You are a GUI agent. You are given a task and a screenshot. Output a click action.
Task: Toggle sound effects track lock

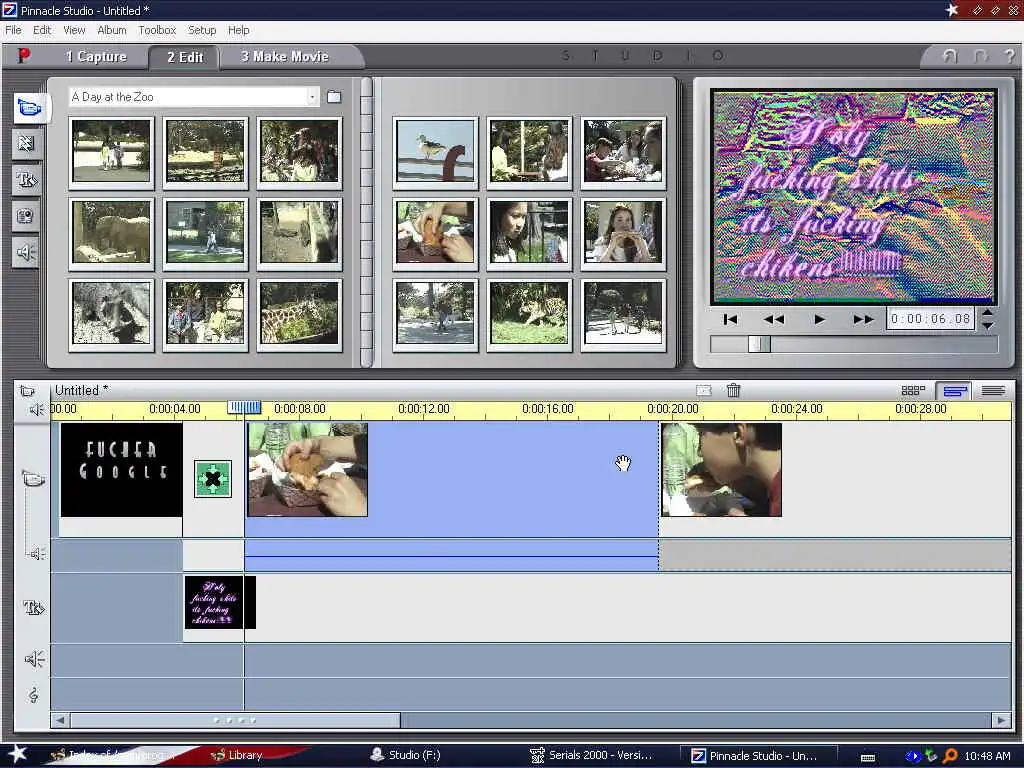(x=34, y=659)
